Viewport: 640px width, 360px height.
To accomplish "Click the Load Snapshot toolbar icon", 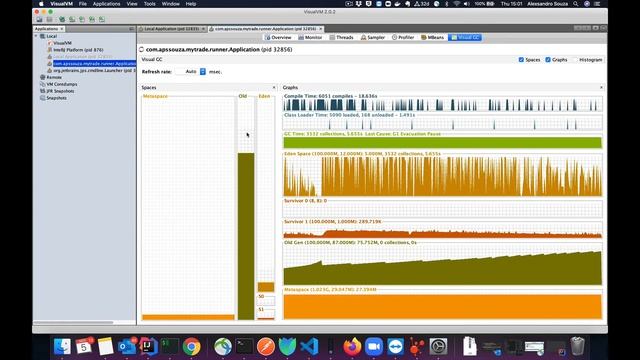I will (39, 19).
